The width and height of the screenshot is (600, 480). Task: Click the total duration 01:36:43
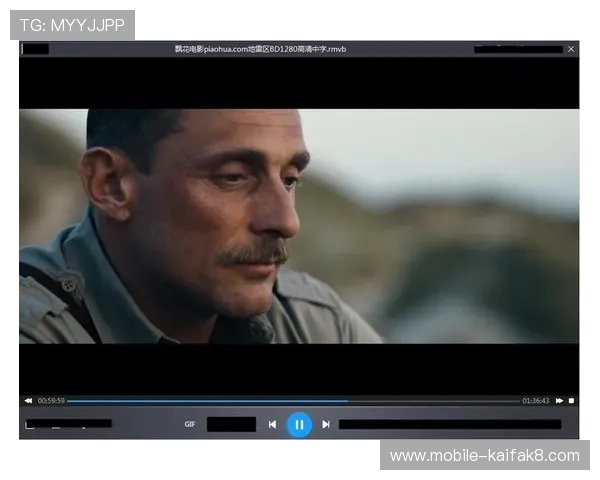[535, 401]
